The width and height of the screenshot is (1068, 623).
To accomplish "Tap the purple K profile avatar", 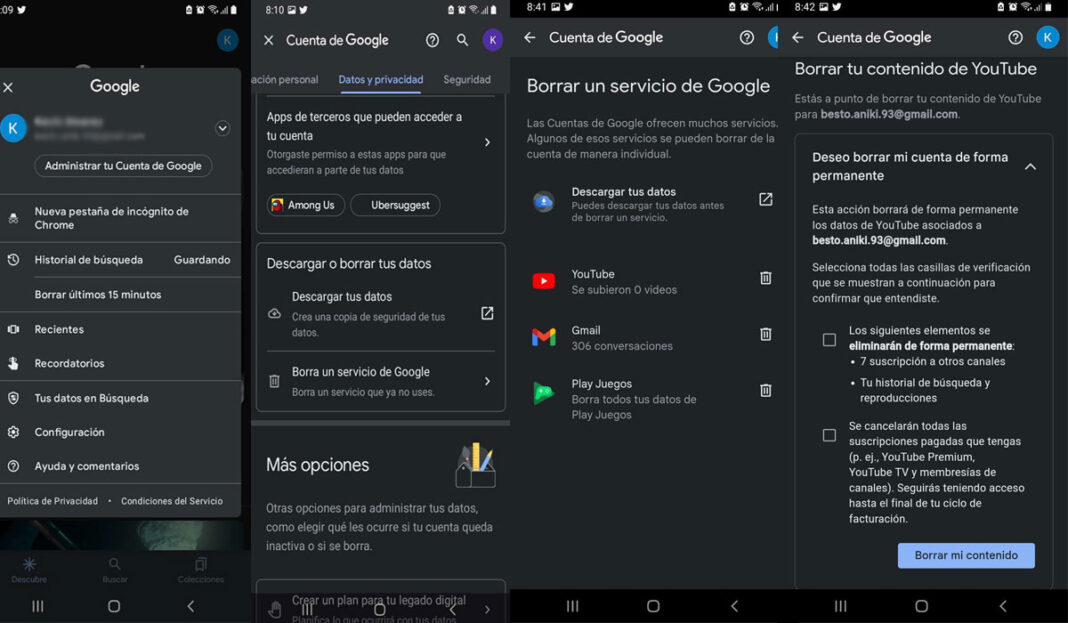I will pyautogui.click(x=492, y=40).
